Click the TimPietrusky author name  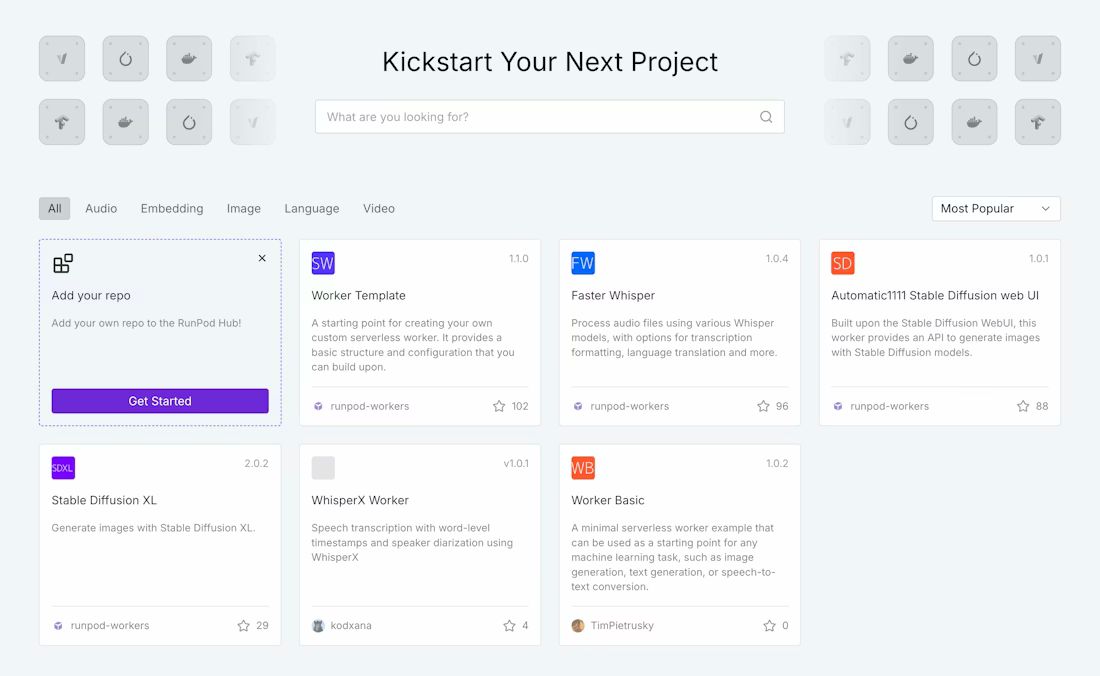[622, 626]
